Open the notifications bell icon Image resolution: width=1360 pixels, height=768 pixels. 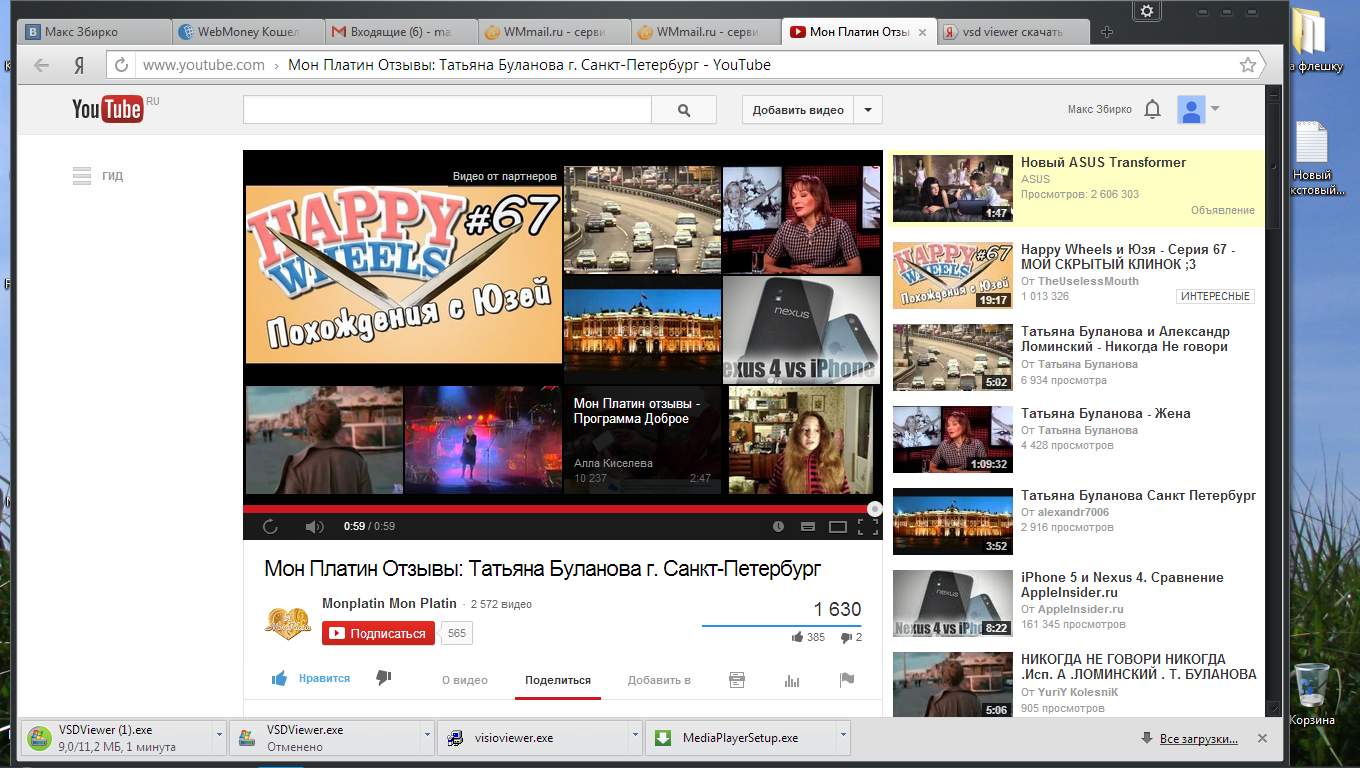(x=1152, y=109)
